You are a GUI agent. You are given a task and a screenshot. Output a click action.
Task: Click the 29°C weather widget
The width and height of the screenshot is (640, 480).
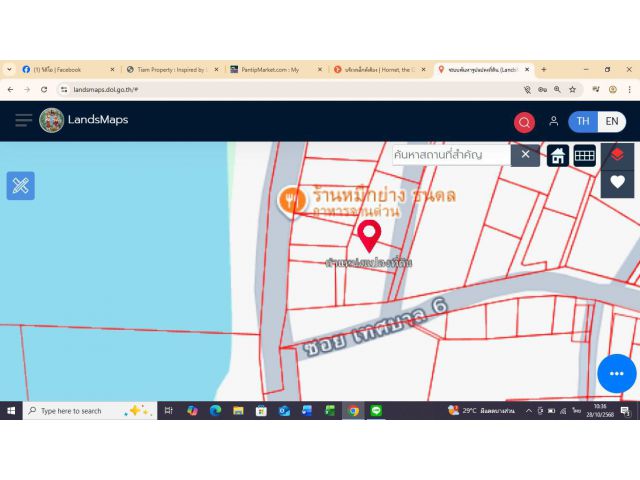tap(481, 411)
